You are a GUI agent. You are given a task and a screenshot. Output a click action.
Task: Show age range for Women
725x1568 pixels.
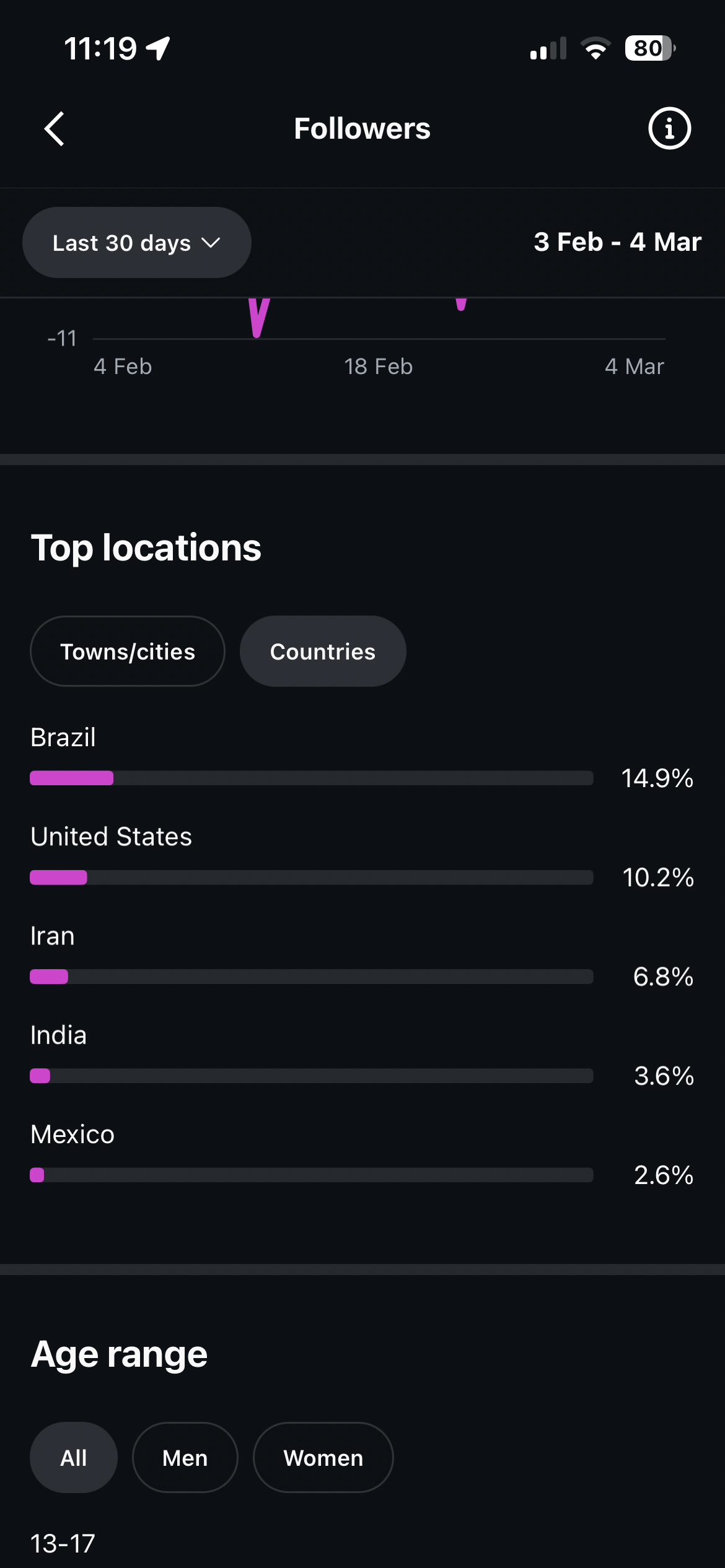point(323,1458)
